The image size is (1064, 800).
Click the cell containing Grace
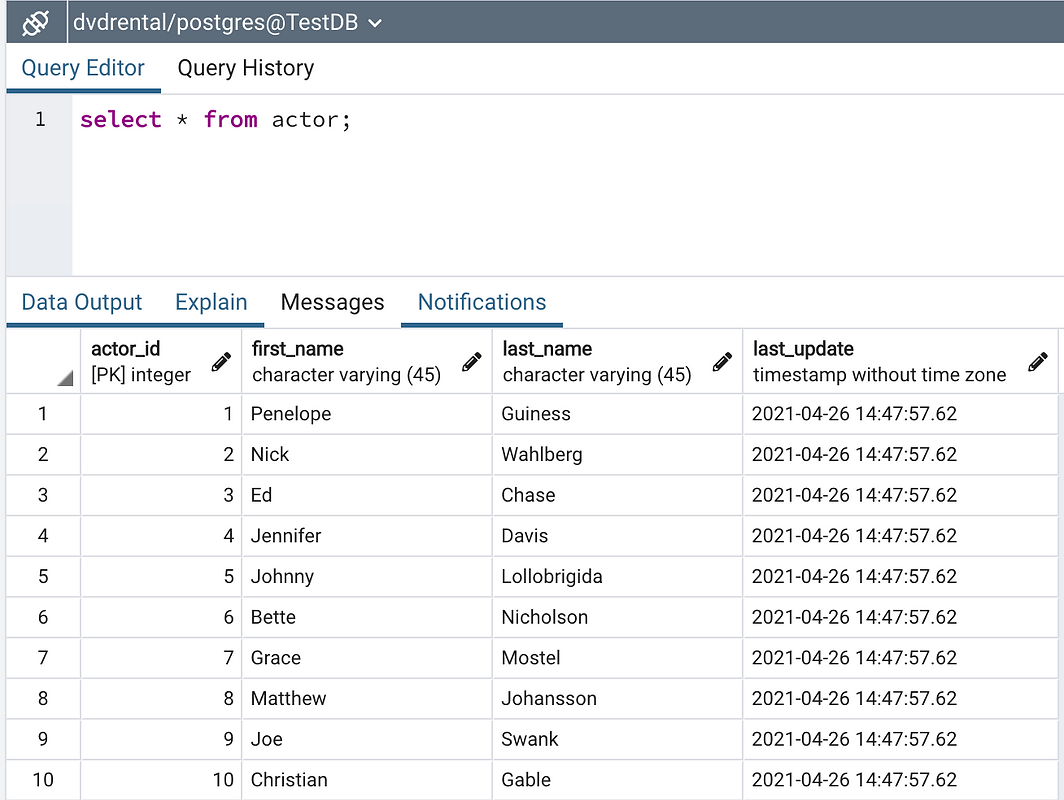[x=367, y=658]
